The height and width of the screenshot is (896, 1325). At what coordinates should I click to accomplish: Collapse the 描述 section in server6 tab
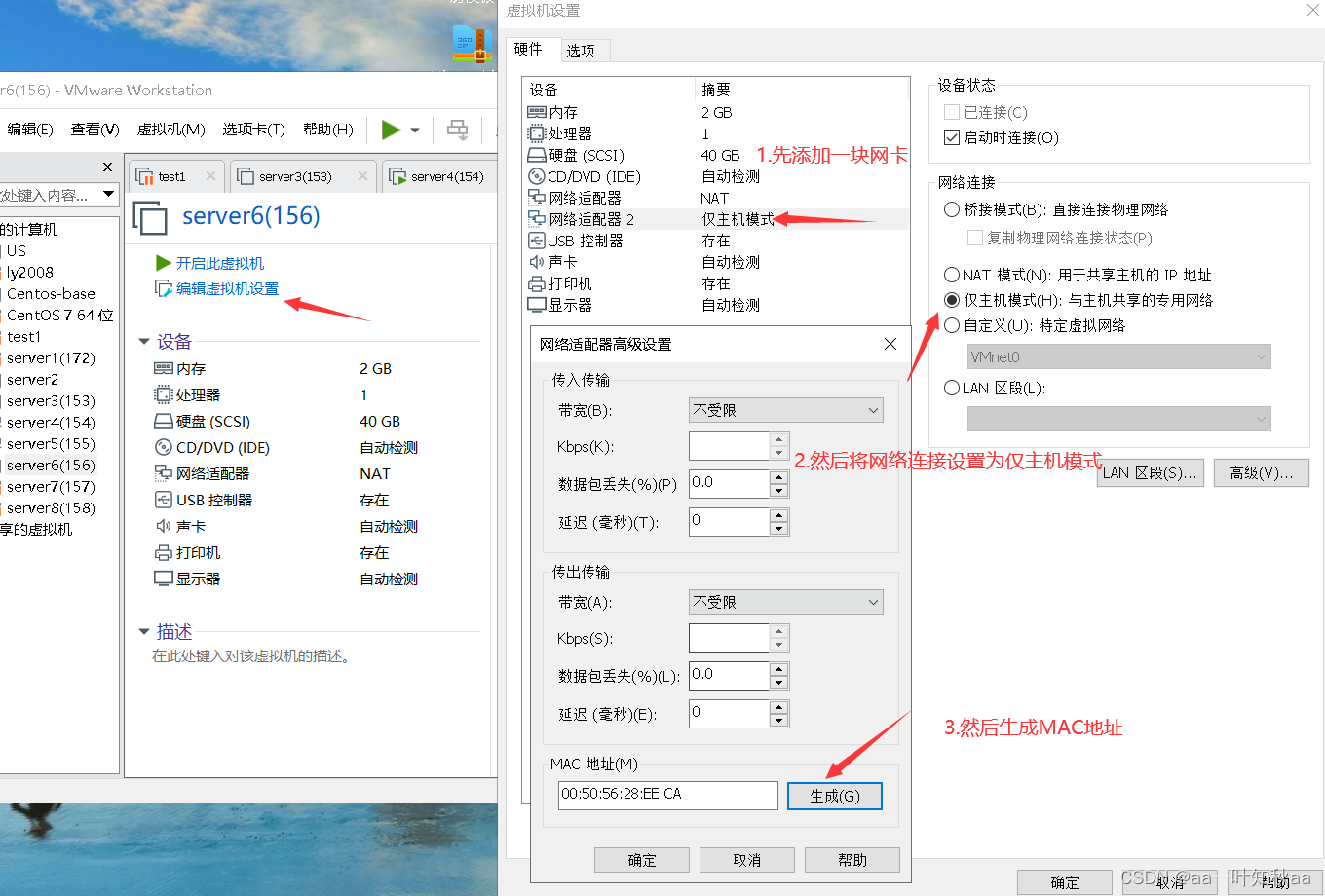coord(144,632)
